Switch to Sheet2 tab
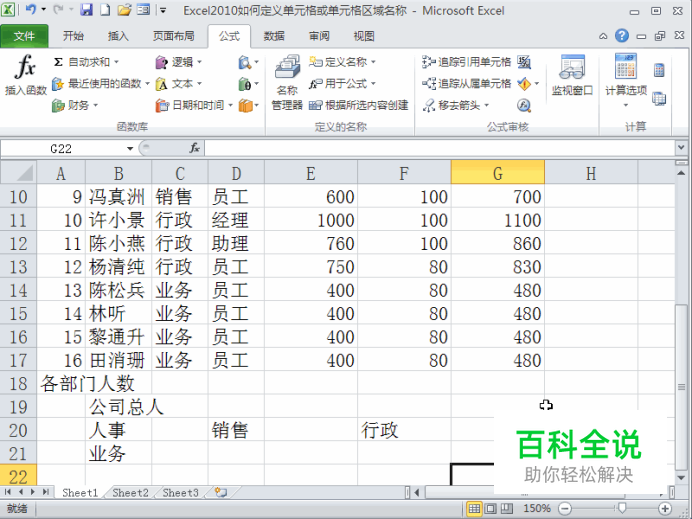 pos(130,493)
